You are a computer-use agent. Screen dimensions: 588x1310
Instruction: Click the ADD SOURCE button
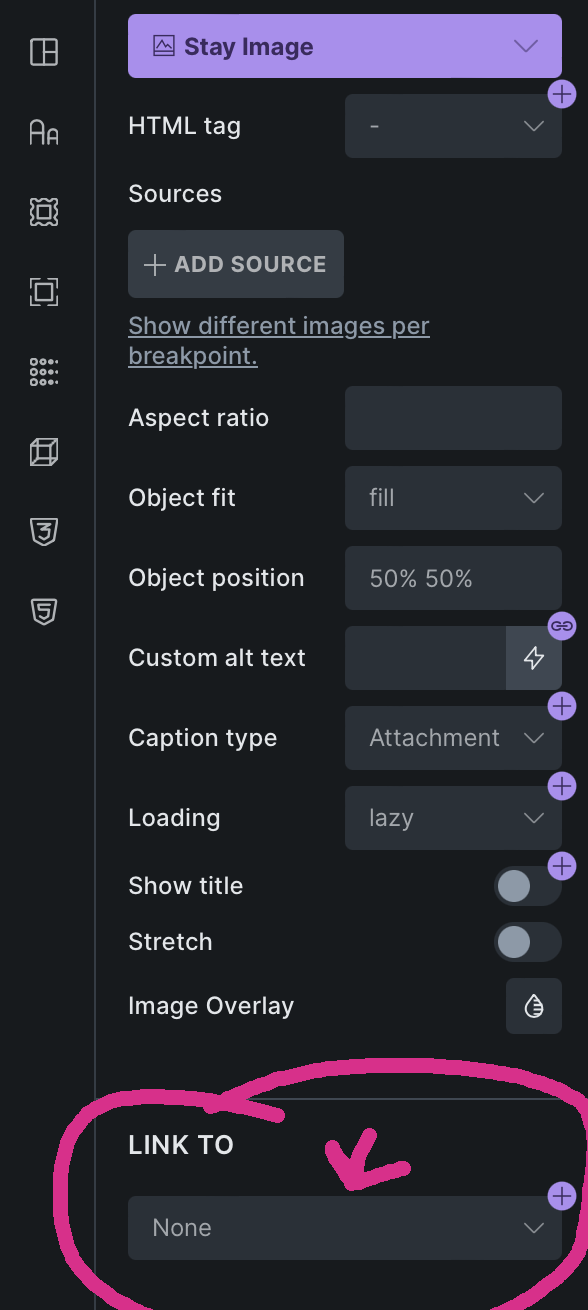coord(236,264)
